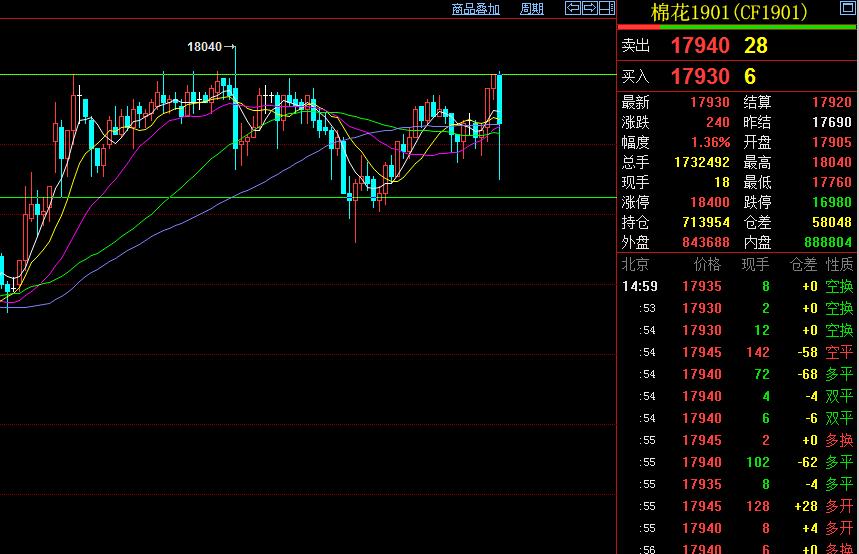Screen dimensions: 859x554
Task: Select the 最高 value 18040 in quote panel
Action: [832, 162]
